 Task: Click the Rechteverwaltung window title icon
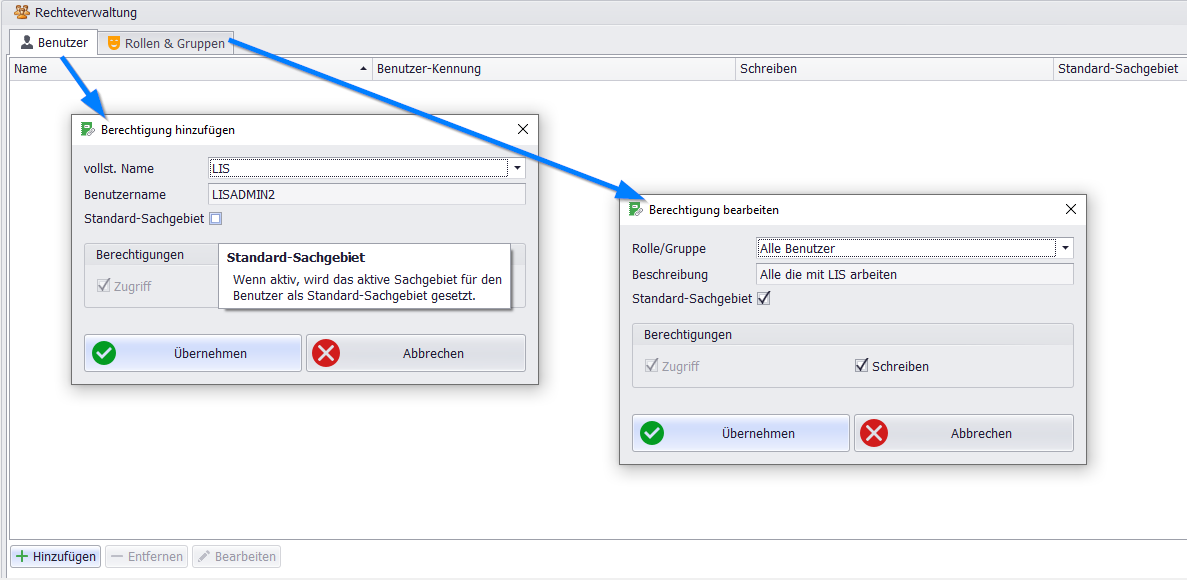[21, 13]
